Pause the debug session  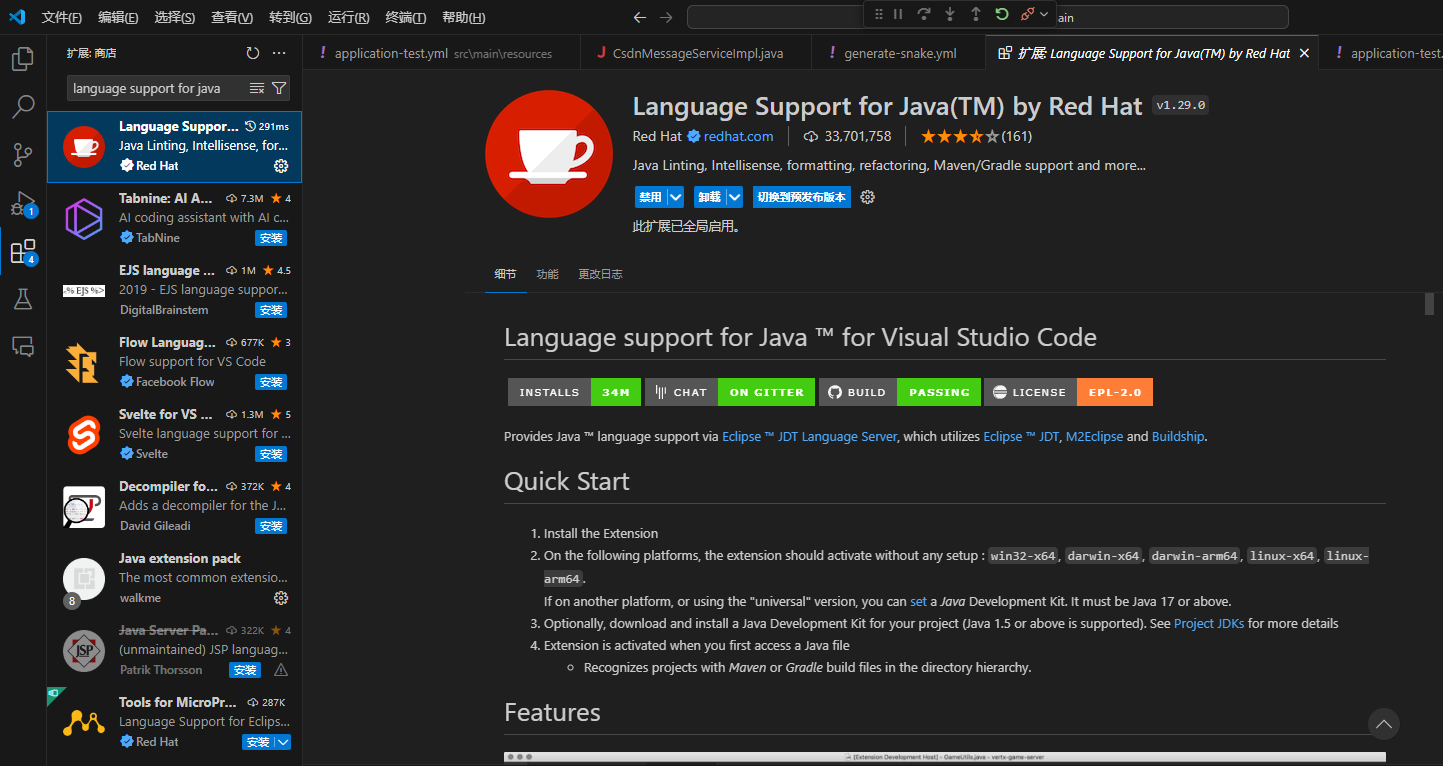click(898, 14)
